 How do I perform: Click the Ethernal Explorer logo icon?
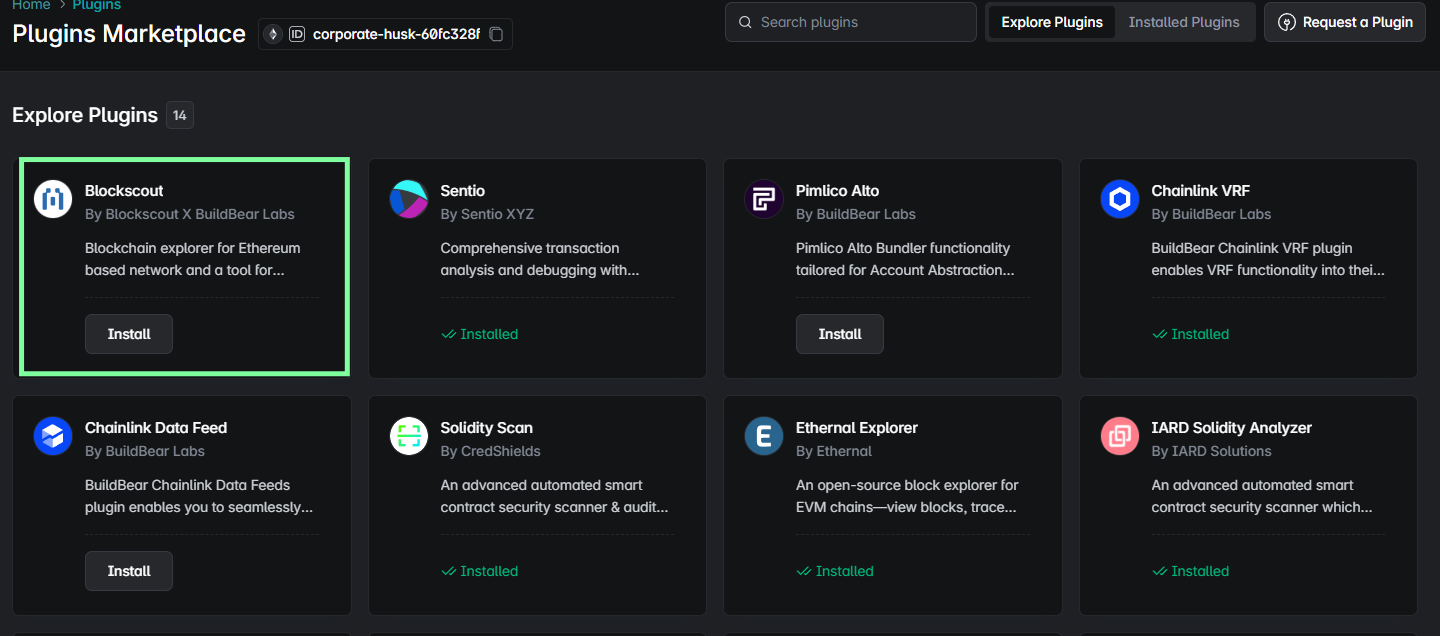coord(764,436)
